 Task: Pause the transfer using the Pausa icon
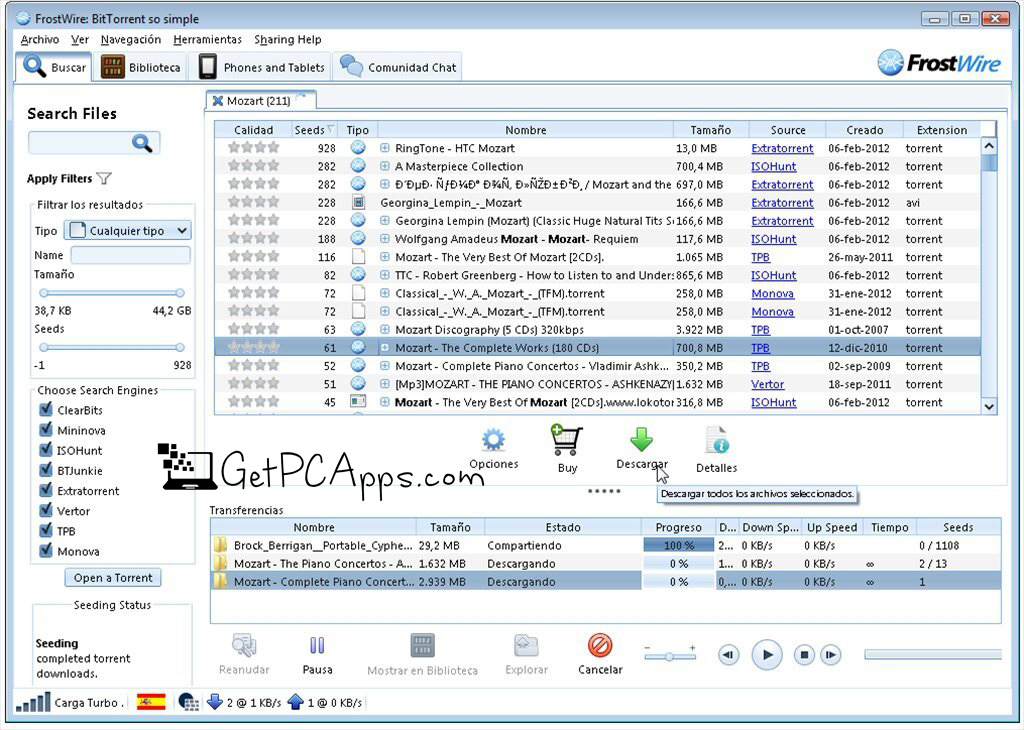click(x=317, y=647)
